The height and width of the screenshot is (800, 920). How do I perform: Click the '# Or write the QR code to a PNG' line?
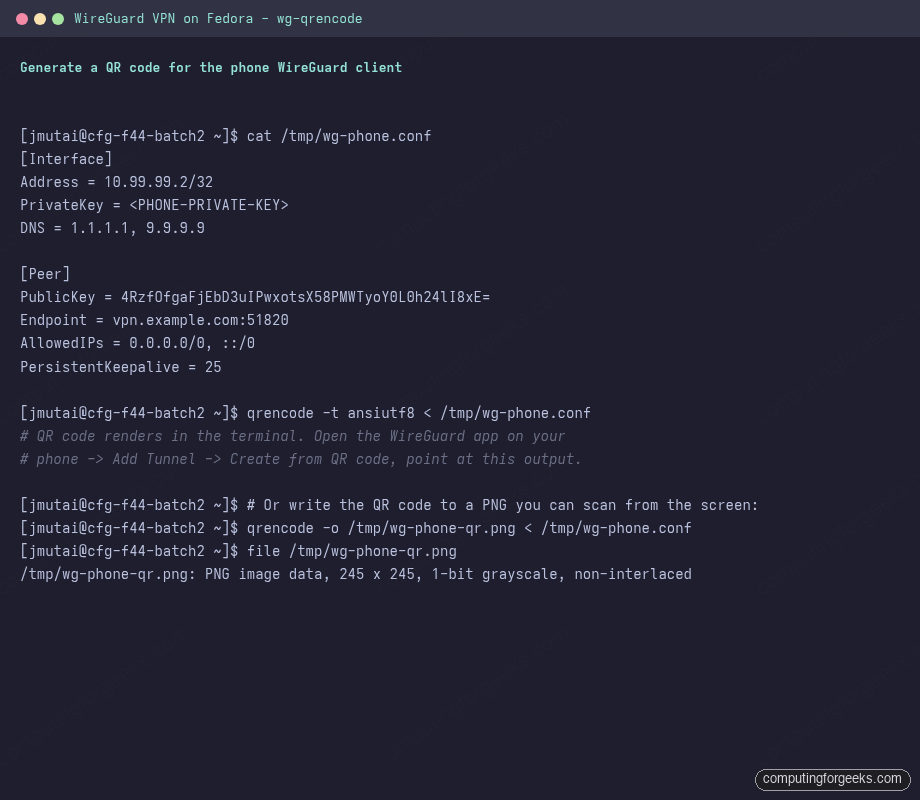[389, 505]
